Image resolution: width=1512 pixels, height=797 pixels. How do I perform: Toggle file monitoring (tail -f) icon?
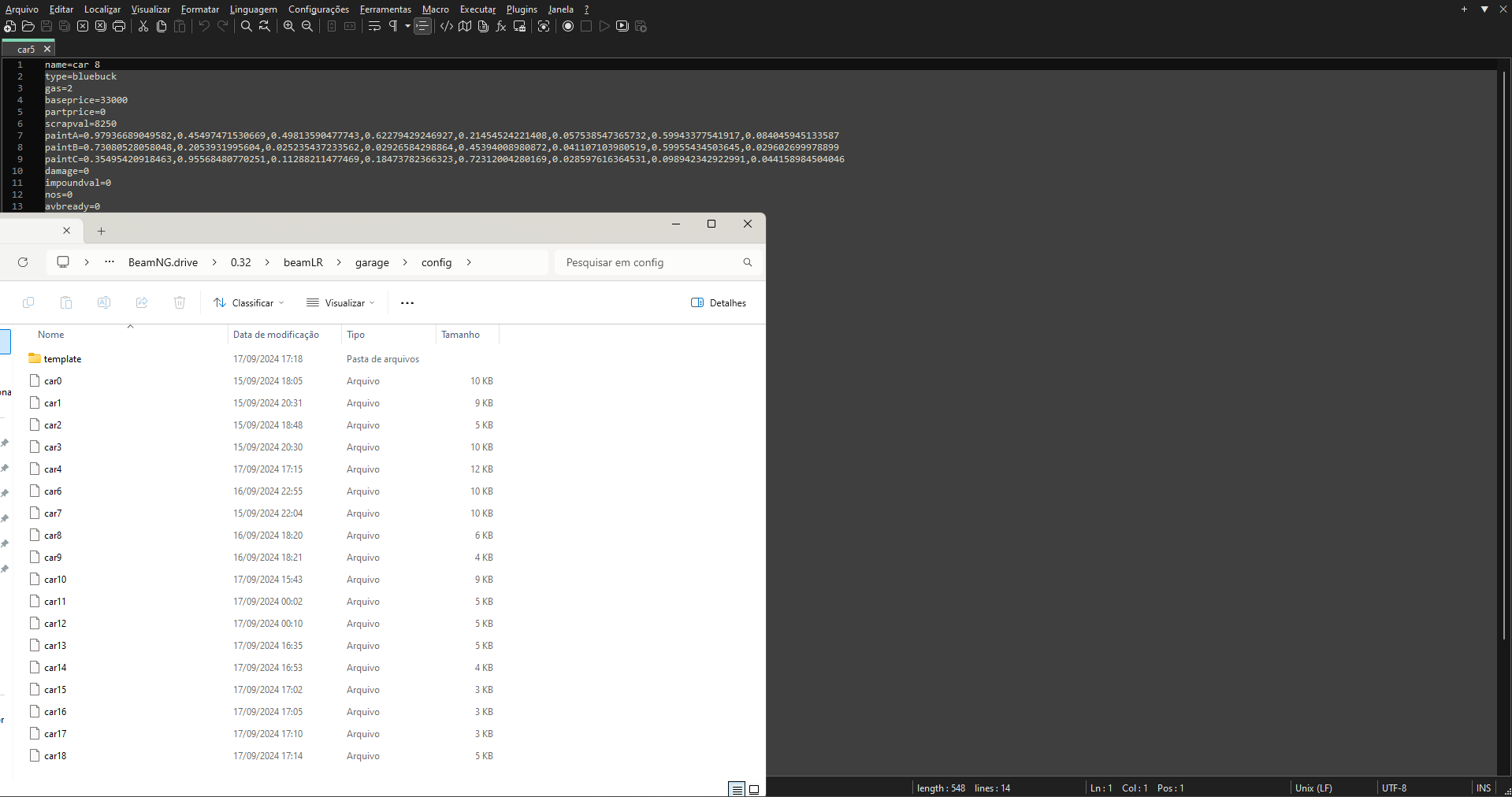coord(544,26)
